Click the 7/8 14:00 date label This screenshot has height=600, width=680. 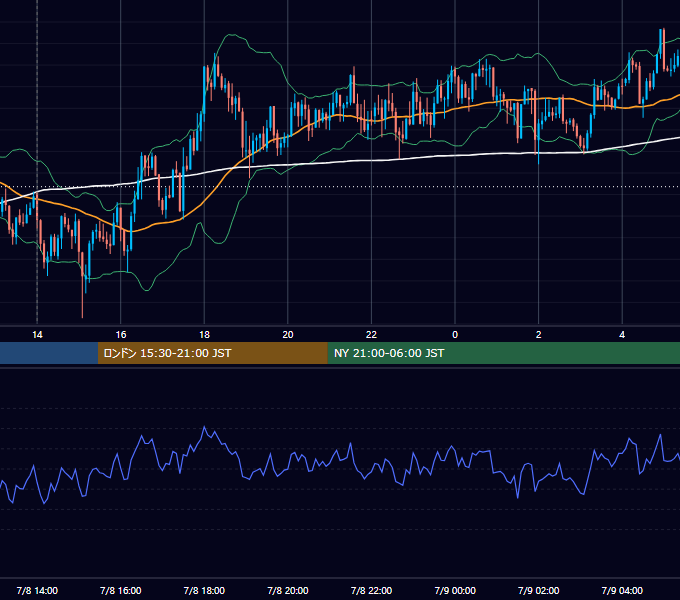pos(37,590)
